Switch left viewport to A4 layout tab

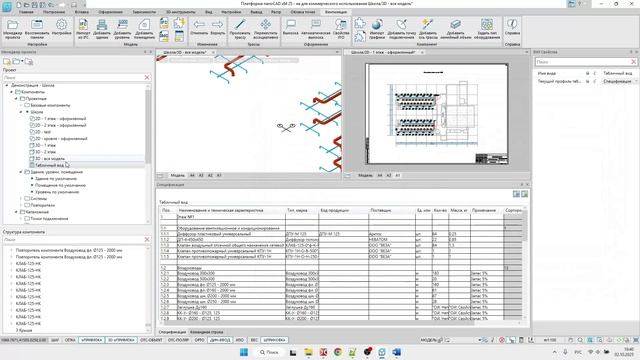(192, 176)
